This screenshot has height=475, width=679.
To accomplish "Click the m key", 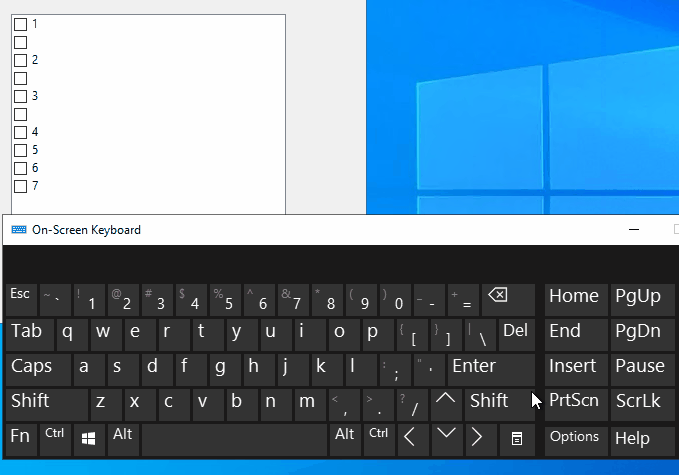I will point(310,404).
